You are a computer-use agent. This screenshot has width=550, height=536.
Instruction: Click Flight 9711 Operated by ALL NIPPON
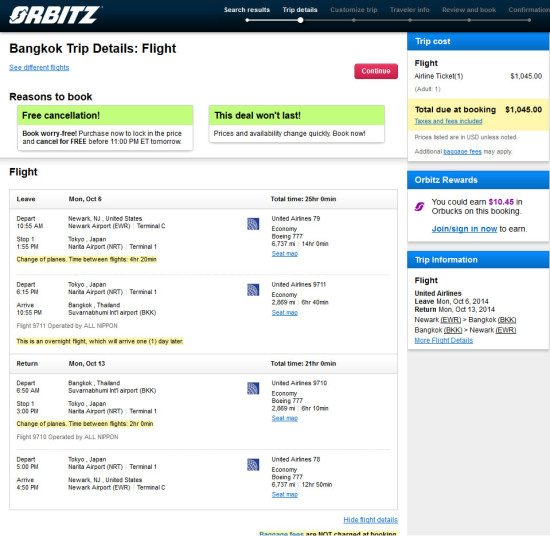click(x=67, y=326)
